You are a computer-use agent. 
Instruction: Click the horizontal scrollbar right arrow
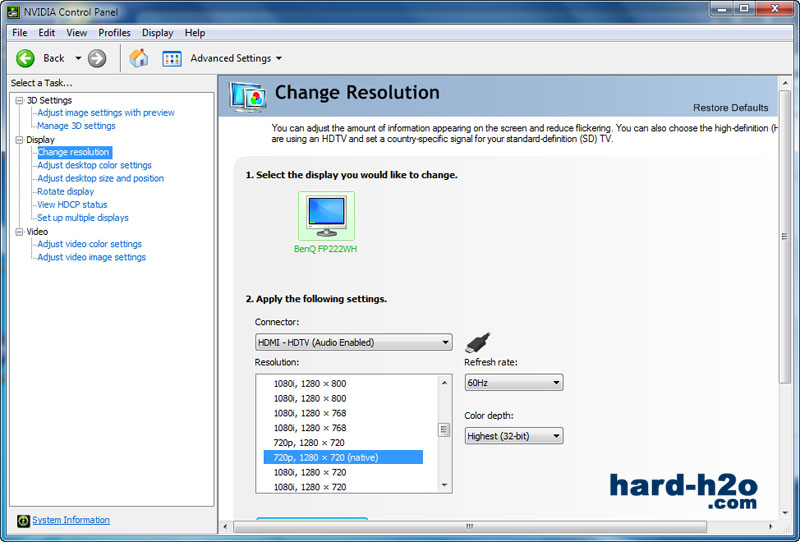pyautogui.click(x=770, y=527)
